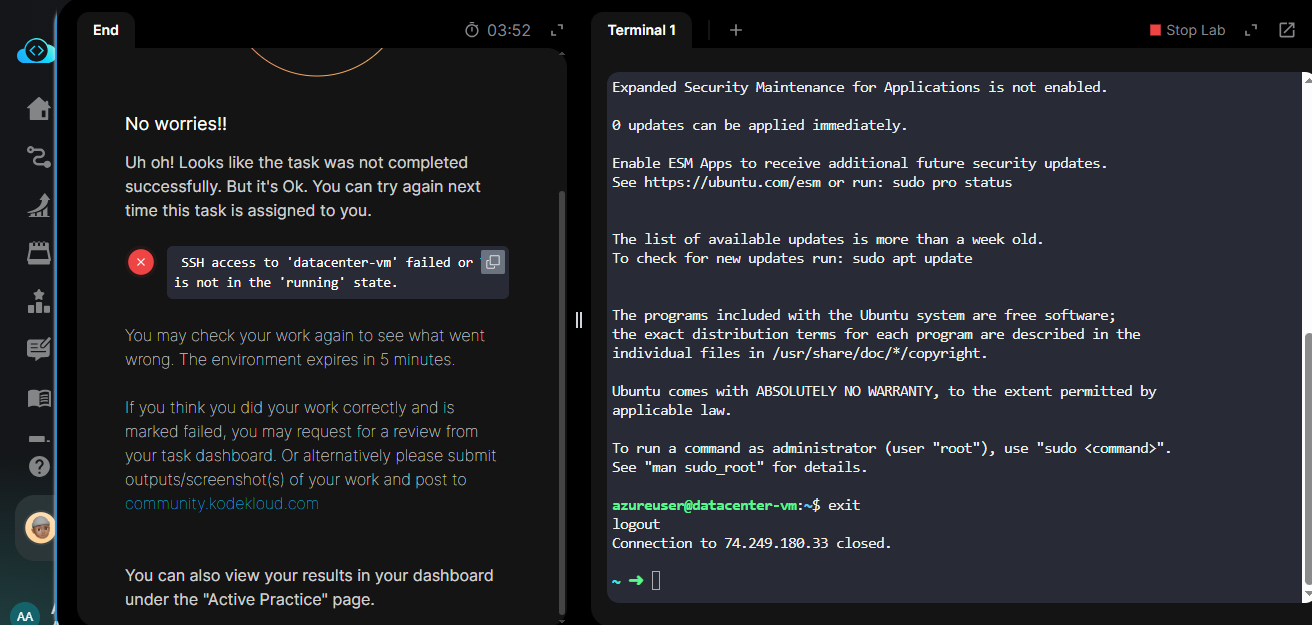Viewport: 1312px width, 625px height.
Task: Grab the panel divider resize handle
Action: tap(578, 320)
